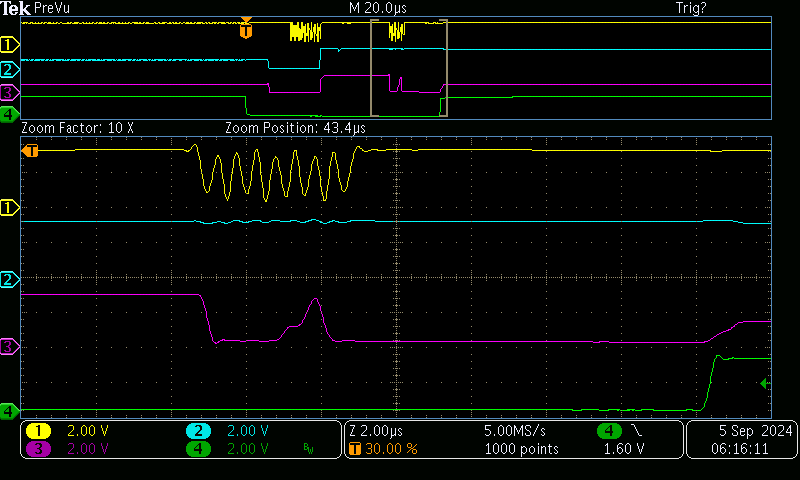Click channel 3 marker in zoom pane
Image resolution: width=800 pixels, height=480 pixels.
[x=9, y=347]
